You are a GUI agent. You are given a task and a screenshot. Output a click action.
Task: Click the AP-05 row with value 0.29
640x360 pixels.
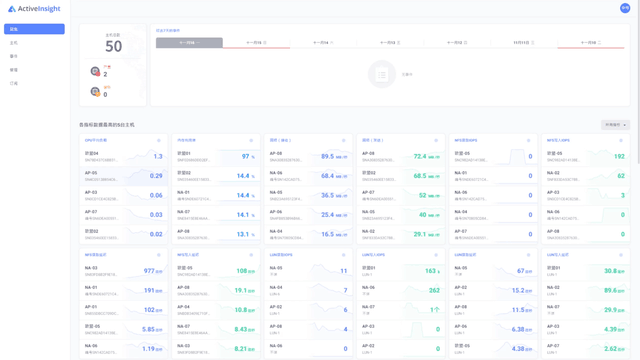[x=124, y=176]
